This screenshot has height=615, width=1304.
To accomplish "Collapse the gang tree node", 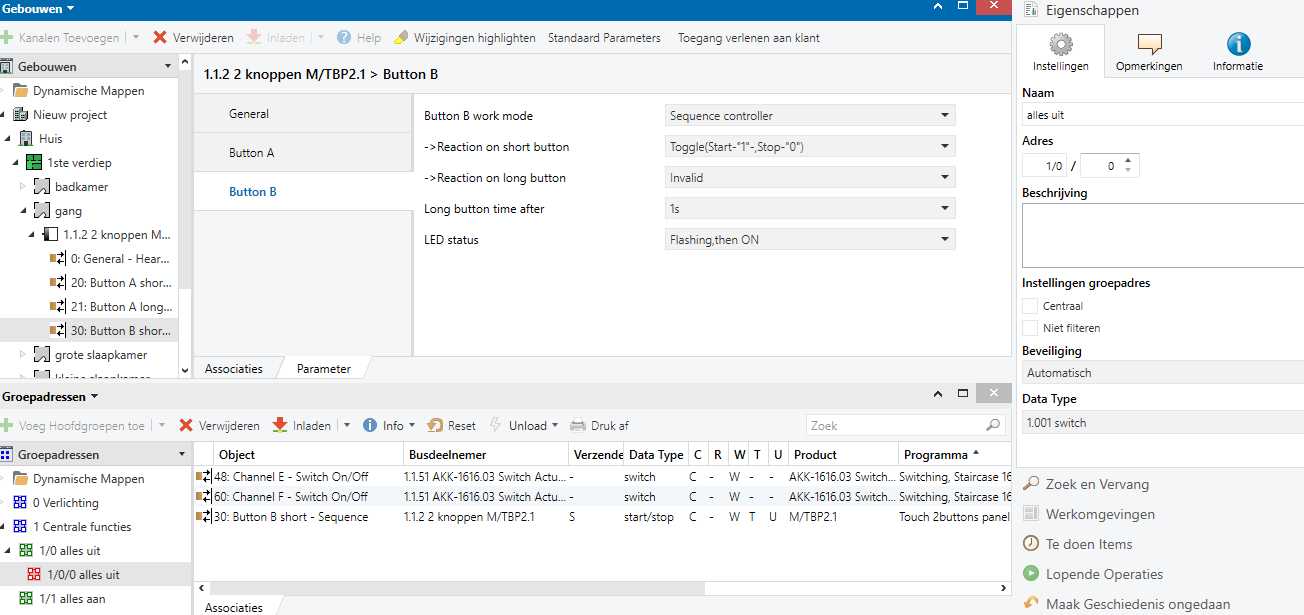I will tap(24, 211).
